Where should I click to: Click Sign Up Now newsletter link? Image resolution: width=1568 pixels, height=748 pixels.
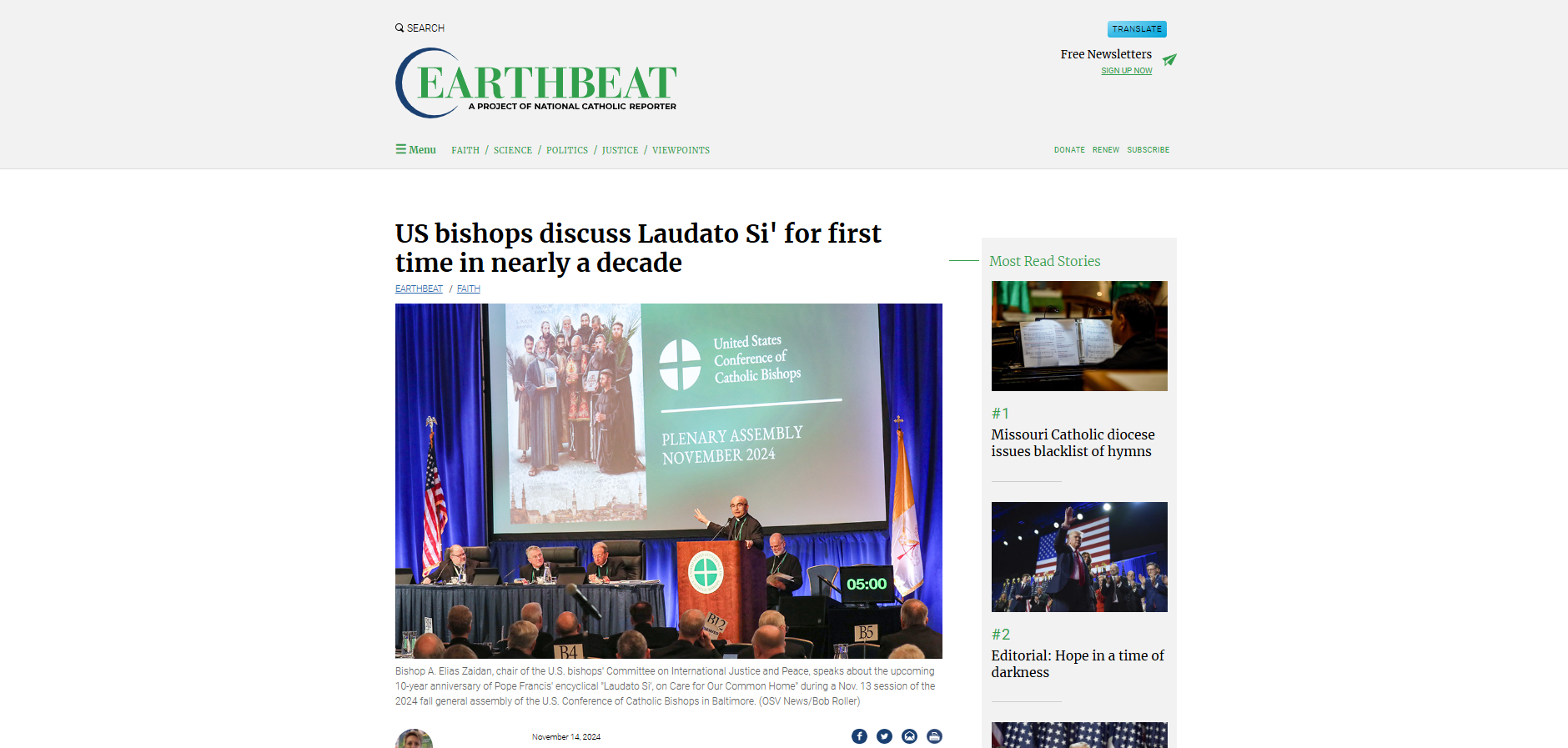pos(1126,71)
